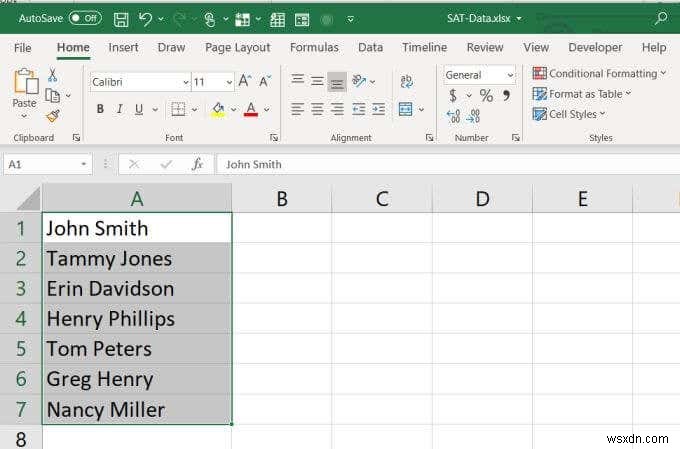Toggle the AutoSave switch
The image size is (680, 449).
pos(85,18)
